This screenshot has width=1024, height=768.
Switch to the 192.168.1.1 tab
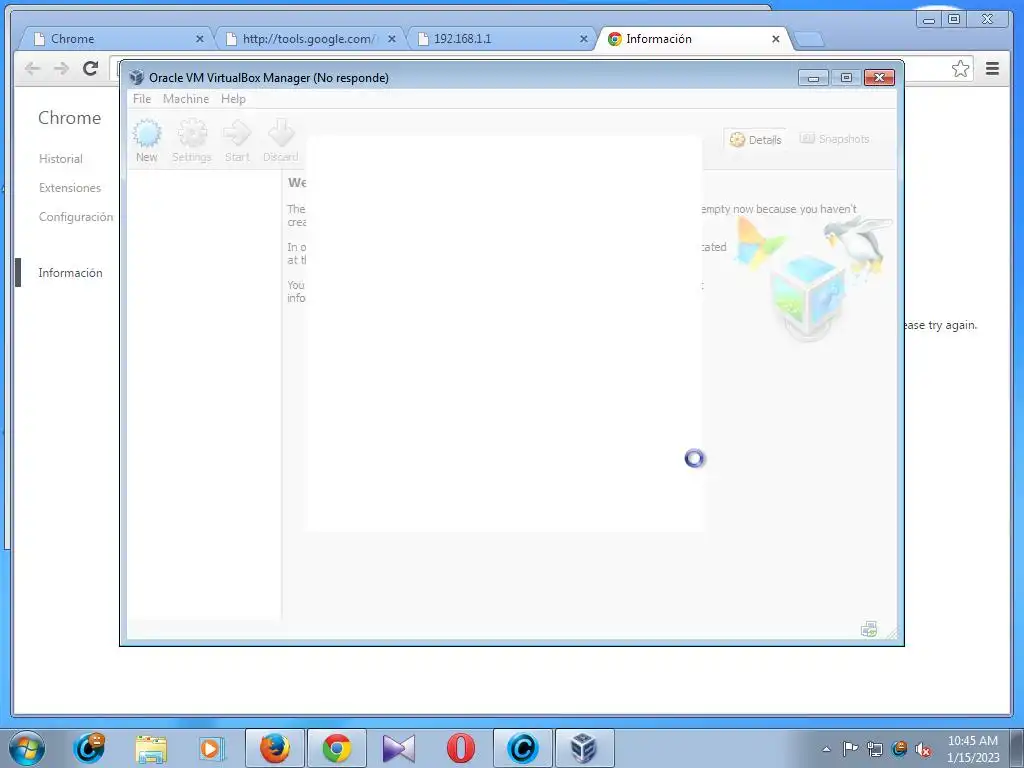click(503, 39)
